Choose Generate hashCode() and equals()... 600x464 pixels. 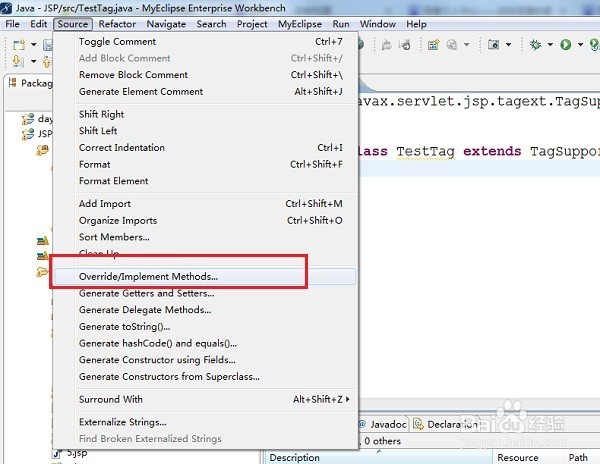pyautogui.click(x=205, y=343)
